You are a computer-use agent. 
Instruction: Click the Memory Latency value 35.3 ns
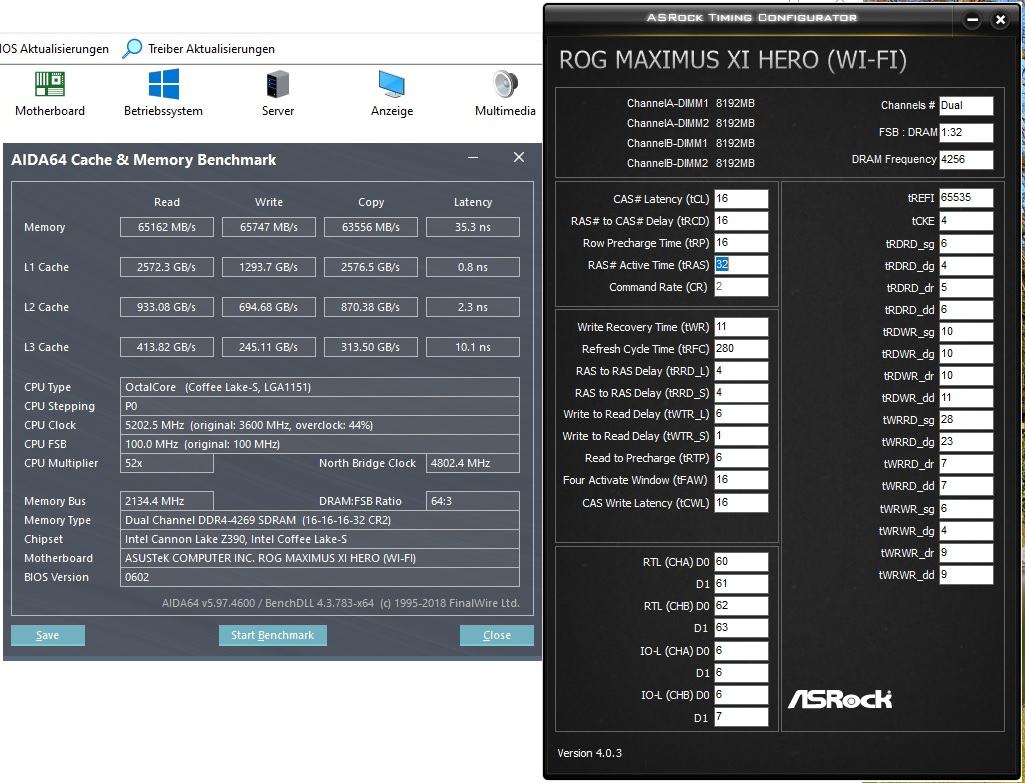pos(473,227)
